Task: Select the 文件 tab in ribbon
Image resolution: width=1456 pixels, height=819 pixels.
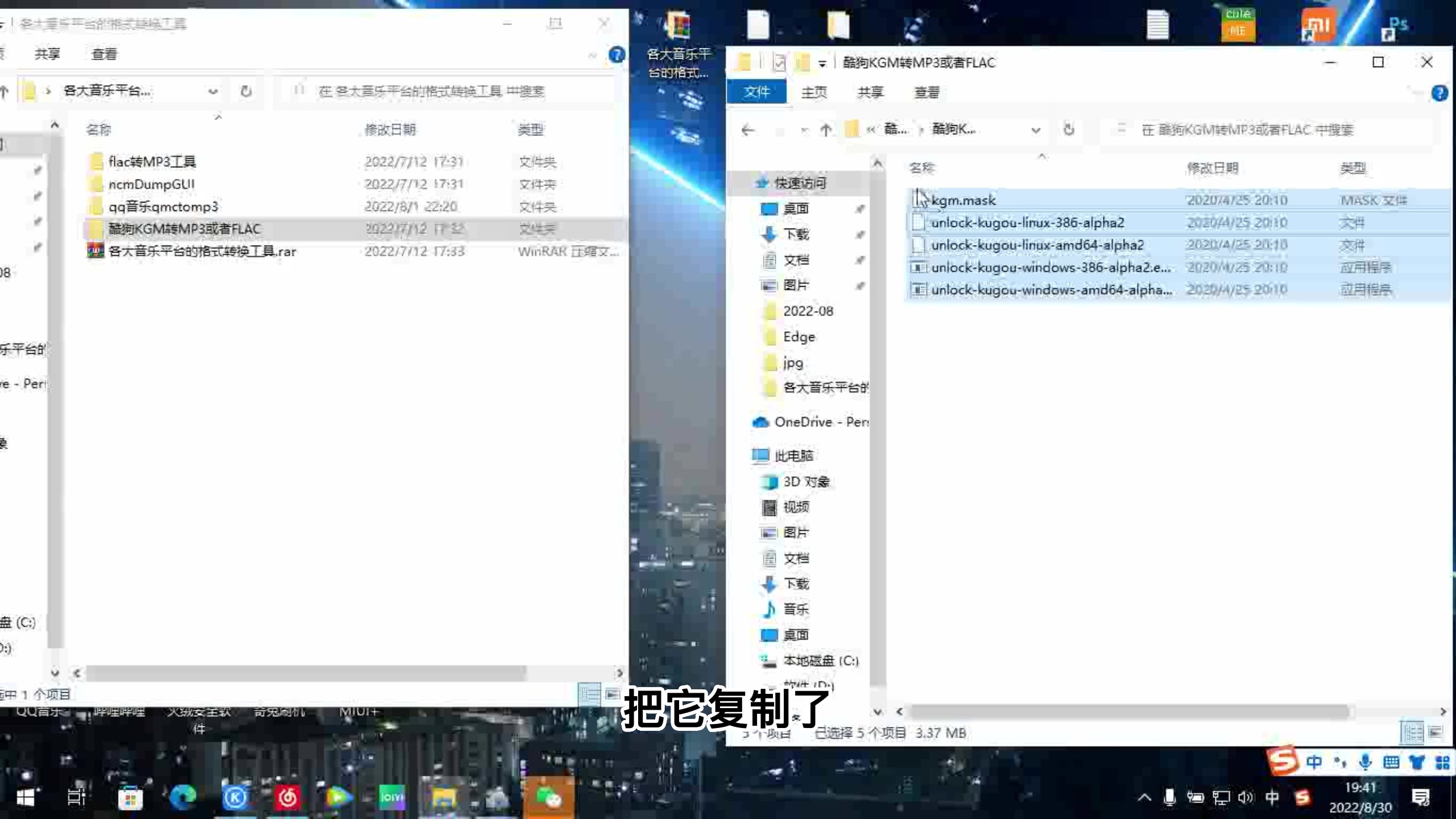Action: 757,91
